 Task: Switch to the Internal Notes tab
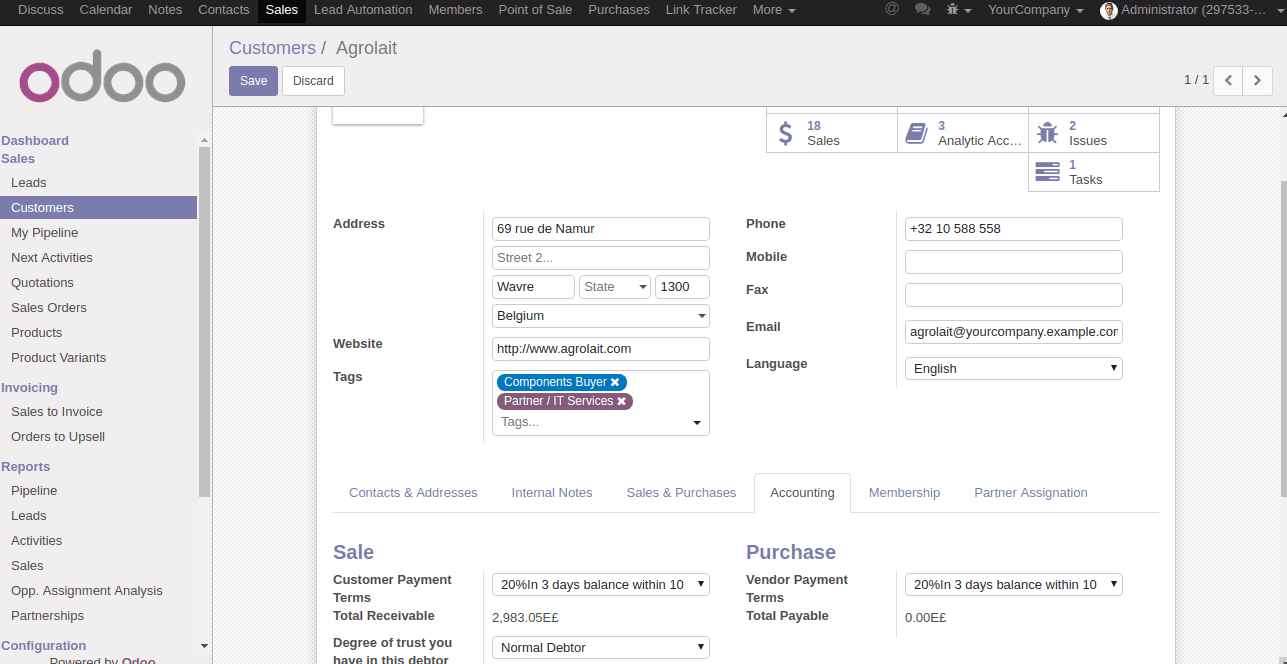point(552,493)
